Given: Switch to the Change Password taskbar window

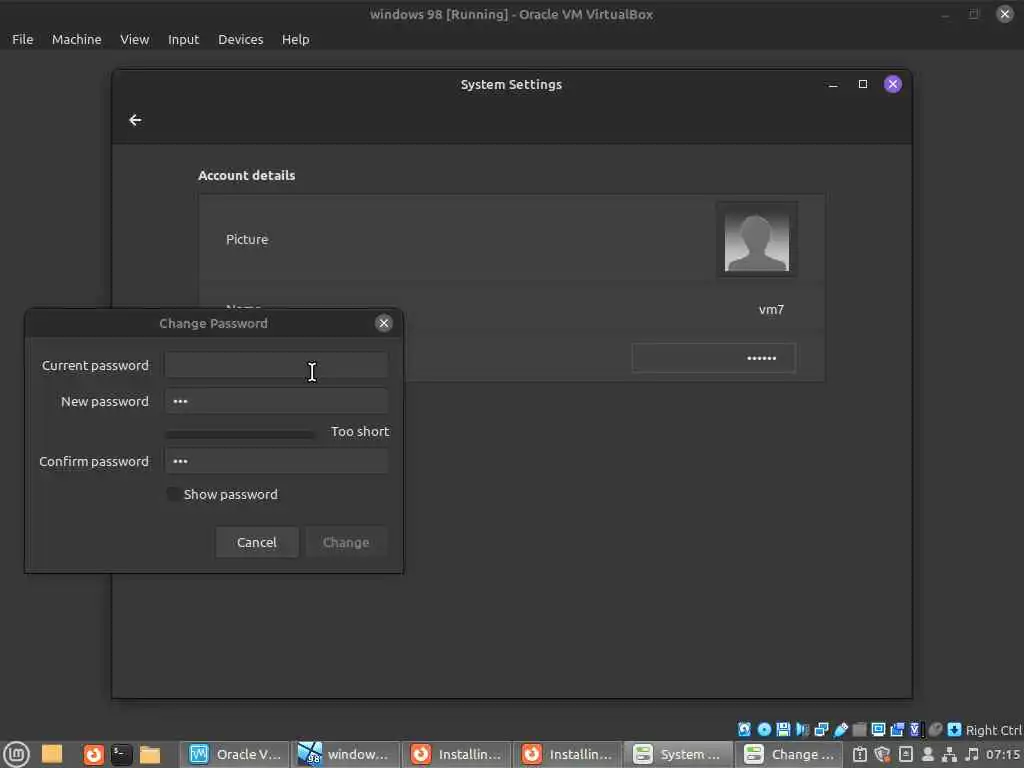Looking at the screenshot, I should tap(790, 754).
